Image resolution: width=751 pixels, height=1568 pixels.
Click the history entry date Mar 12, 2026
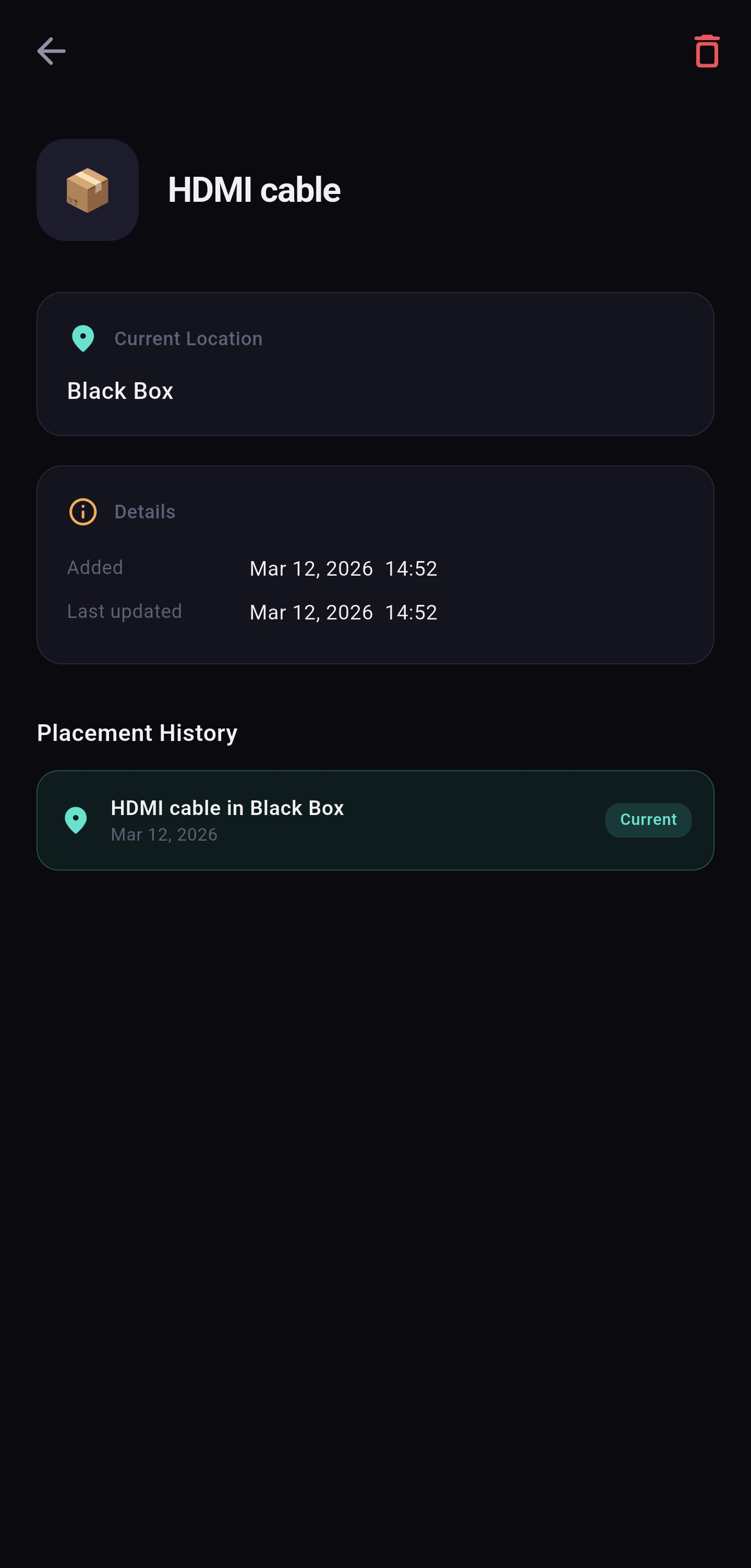(x=164, y=834)
